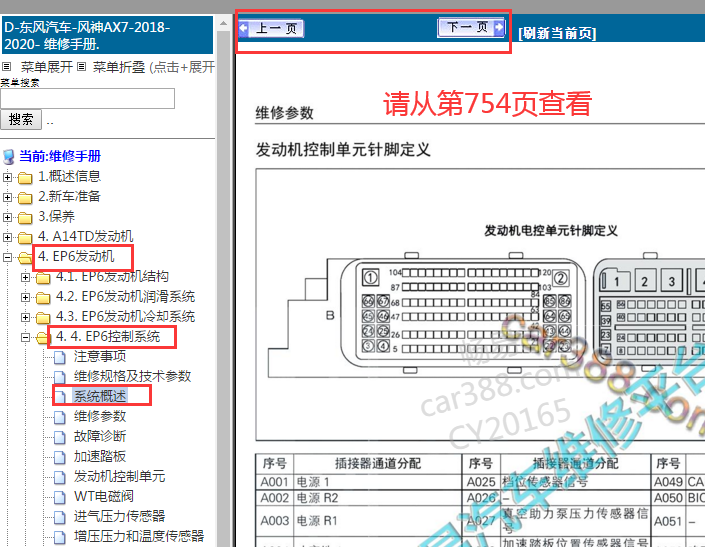Viewport: 705px width, 547px height.
Task: Click page icon beside 维修规格及技术参数
Action: pos(60,378)
